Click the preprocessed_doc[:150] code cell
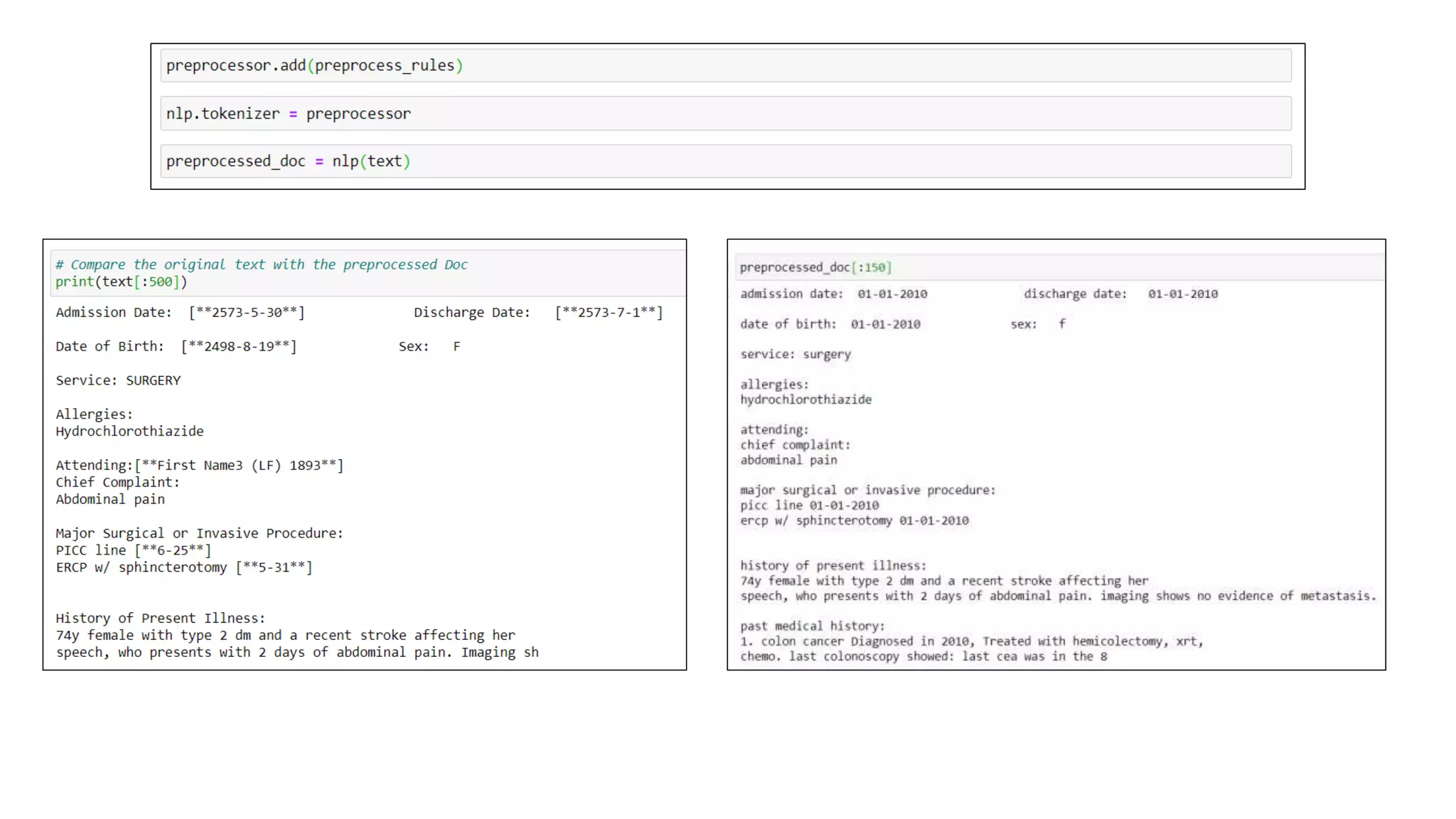 (x=815, y=267)
